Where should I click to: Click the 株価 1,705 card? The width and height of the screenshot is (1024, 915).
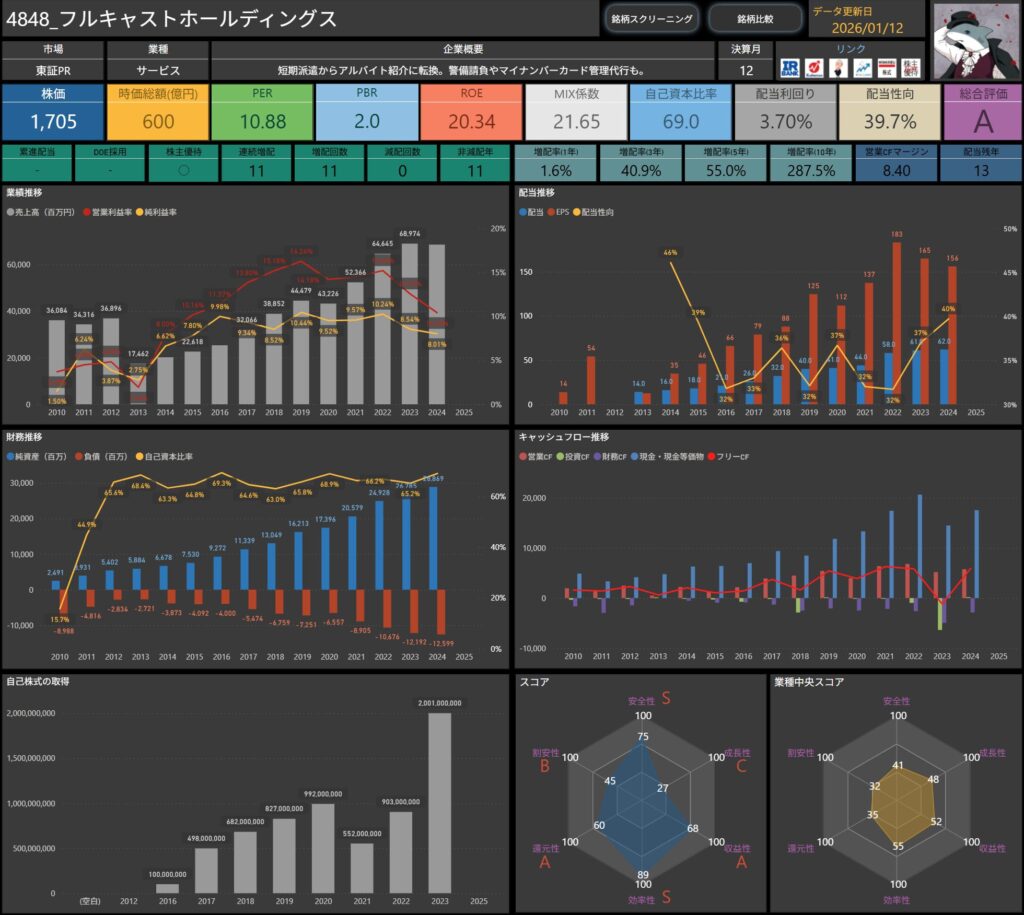point(52,112)
